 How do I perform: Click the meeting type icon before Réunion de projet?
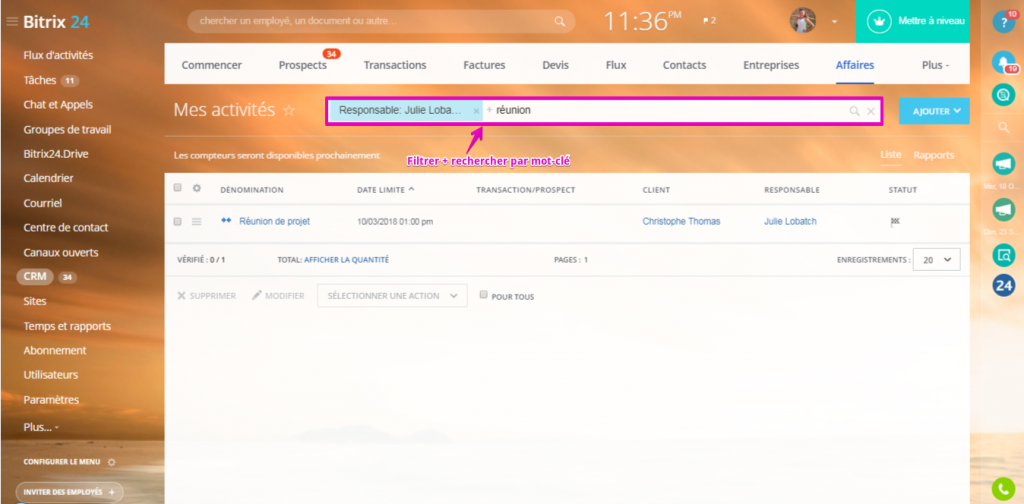click(227, 221)
